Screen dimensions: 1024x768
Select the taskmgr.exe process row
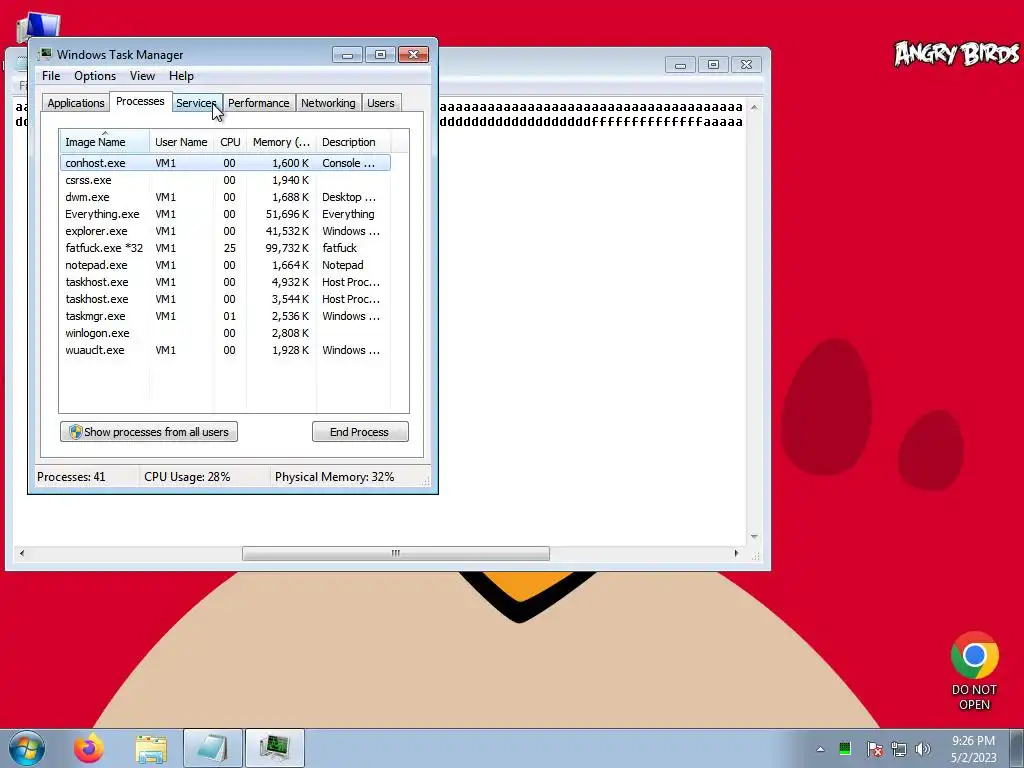[x=225, y=316]
